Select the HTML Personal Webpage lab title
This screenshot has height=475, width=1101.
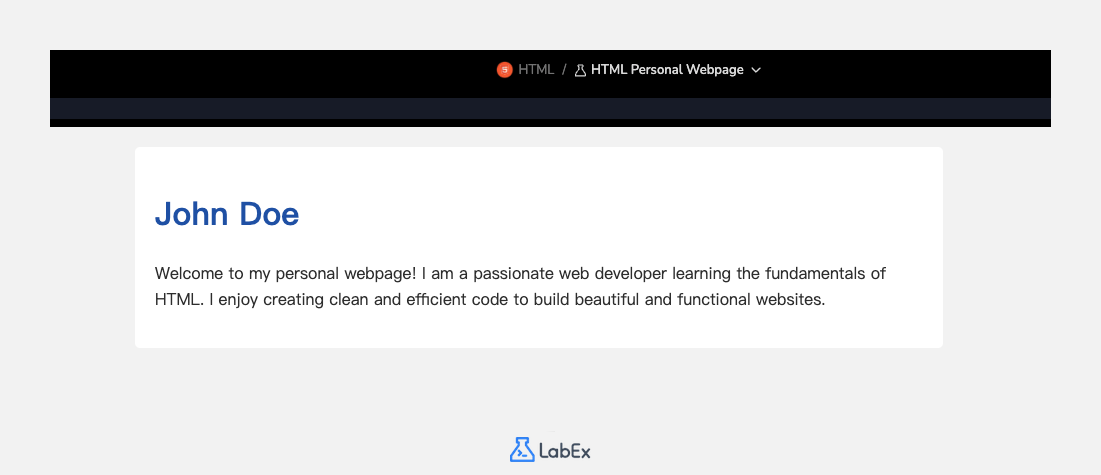(x=667, y=70)
